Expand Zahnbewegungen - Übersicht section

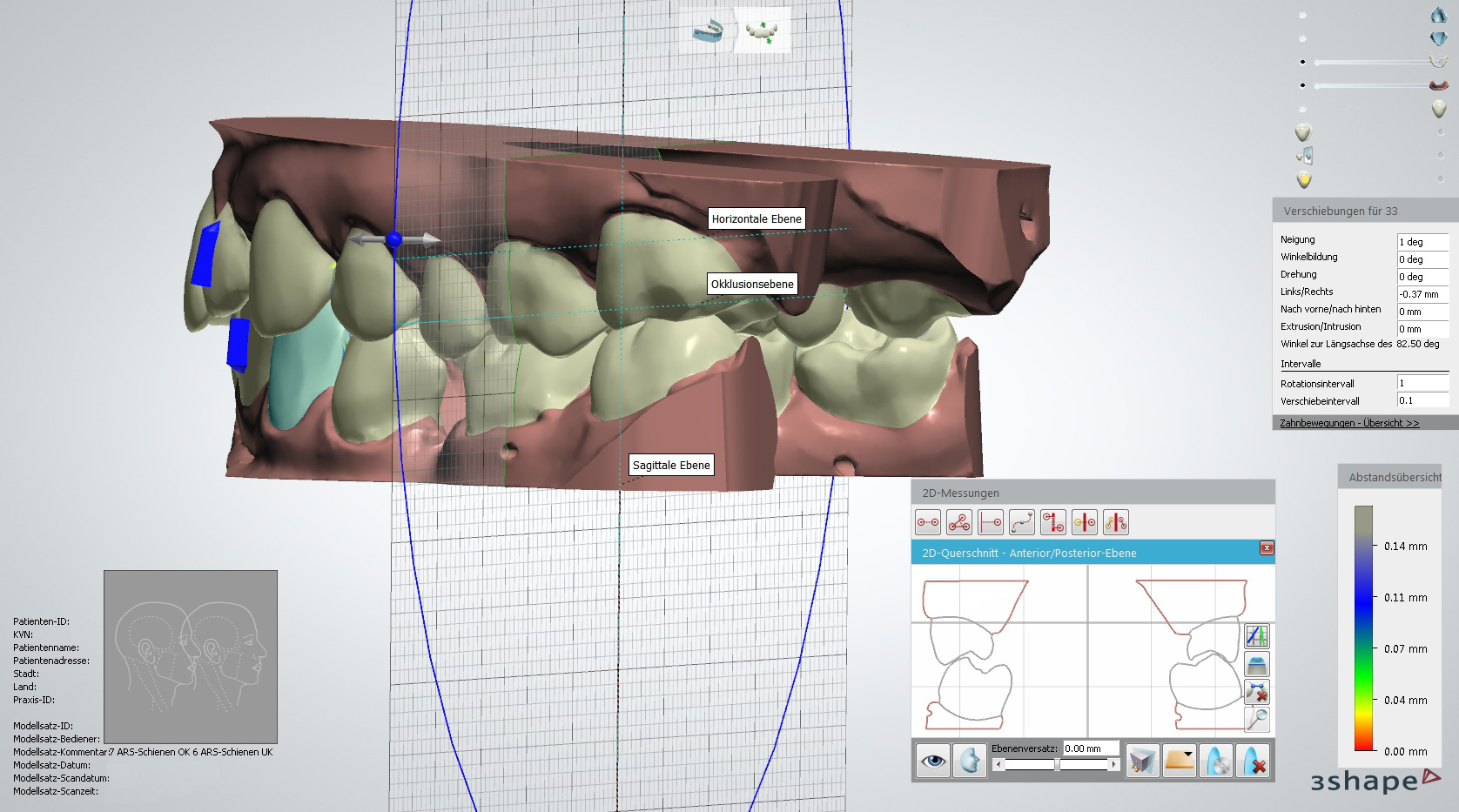coord(1348,423)
